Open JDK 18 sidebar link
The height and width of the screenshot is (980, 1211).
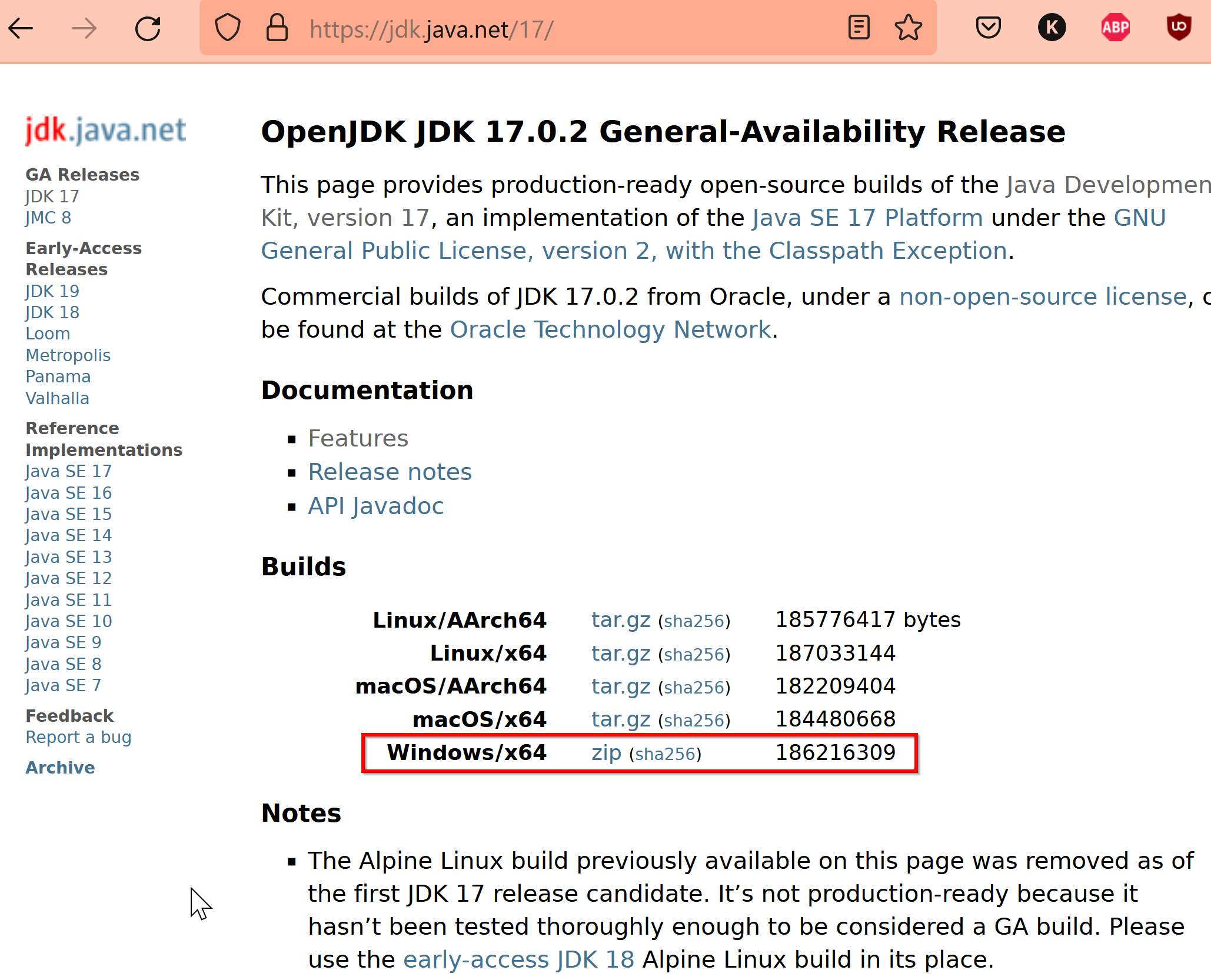point(52,312)
